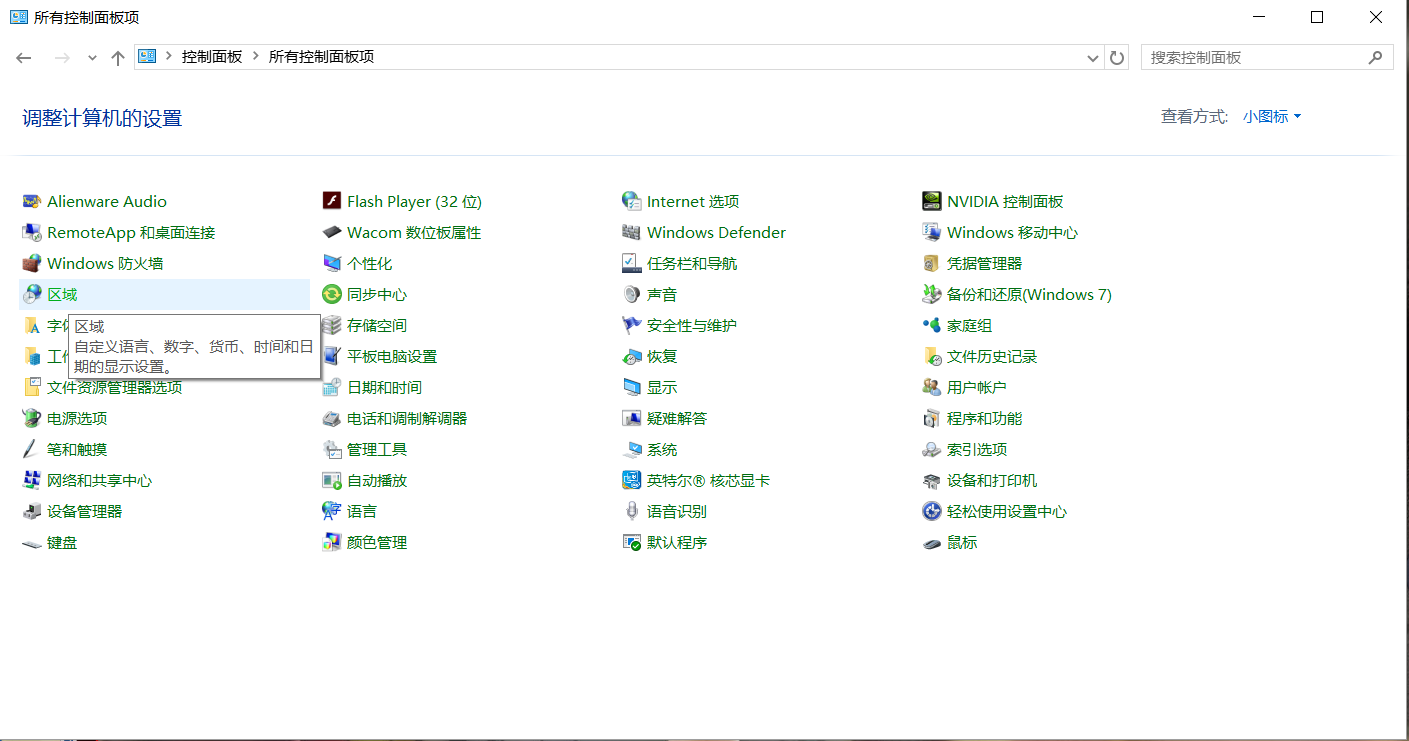Click the 个性化 icon

(x=331, y=263)
